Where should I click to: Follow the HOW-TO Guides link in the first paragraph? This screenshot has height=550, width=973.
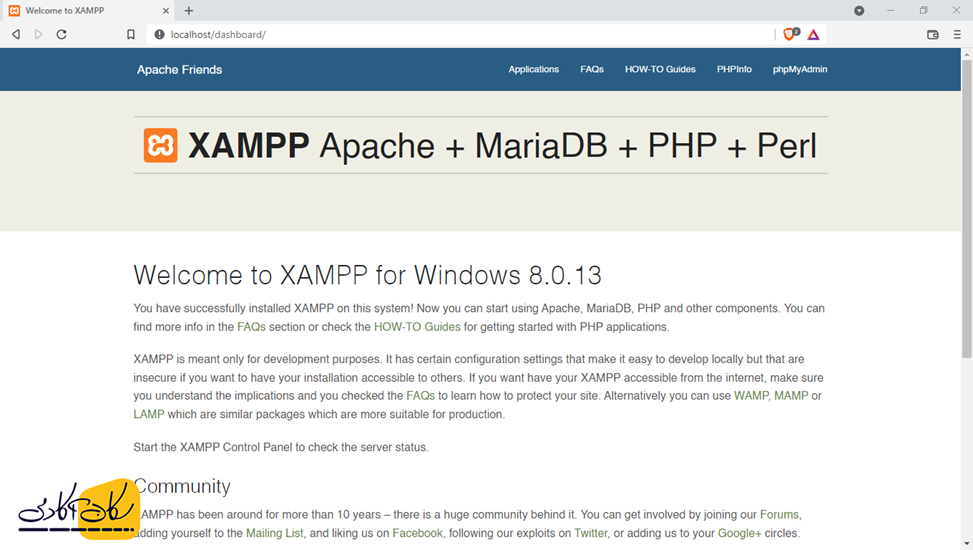coord(417,327)
